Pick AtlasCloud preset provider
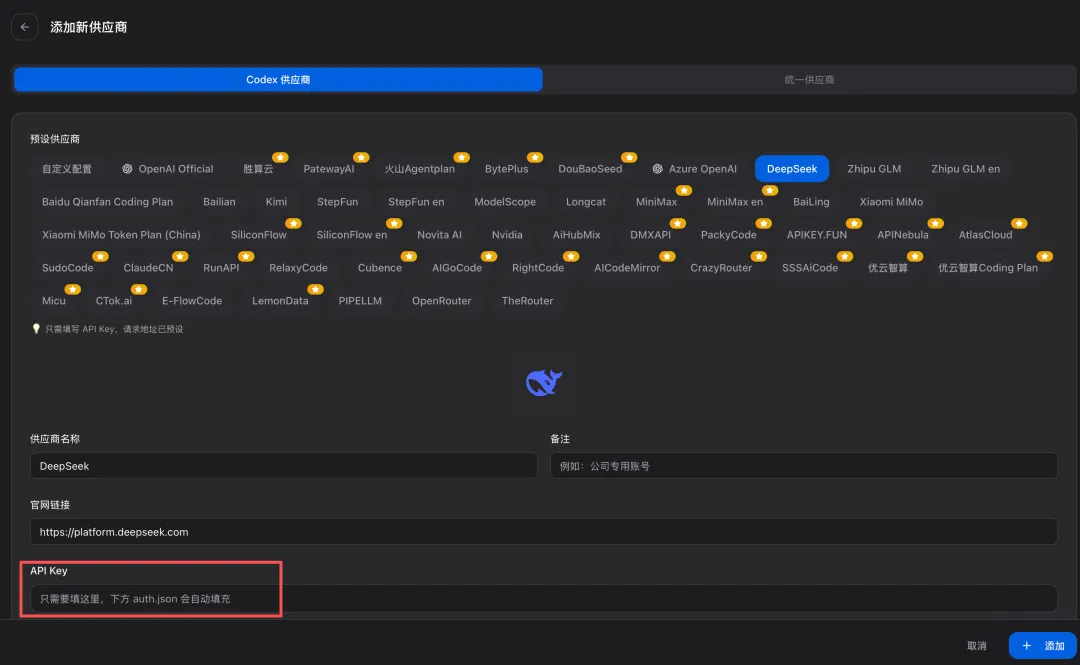 (986, 235)
